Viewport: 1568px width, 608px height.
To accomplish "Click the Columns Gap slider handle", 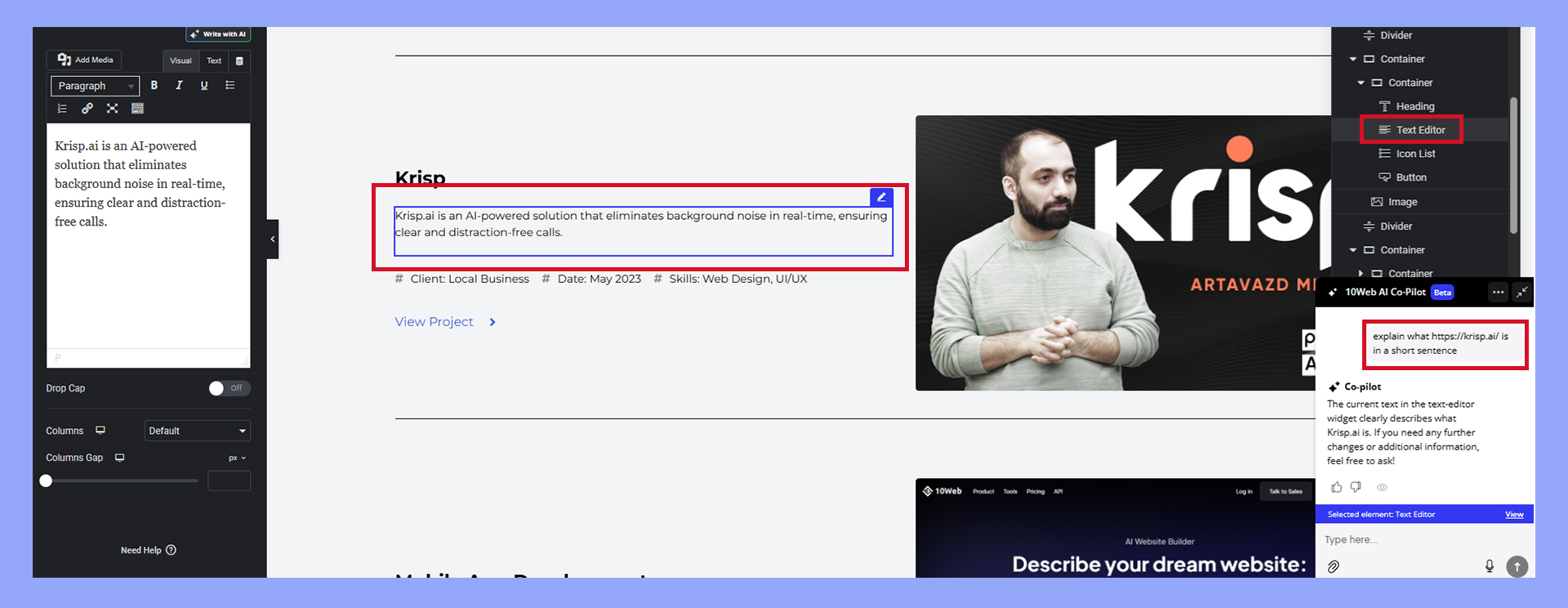I will tap(47, 481).
